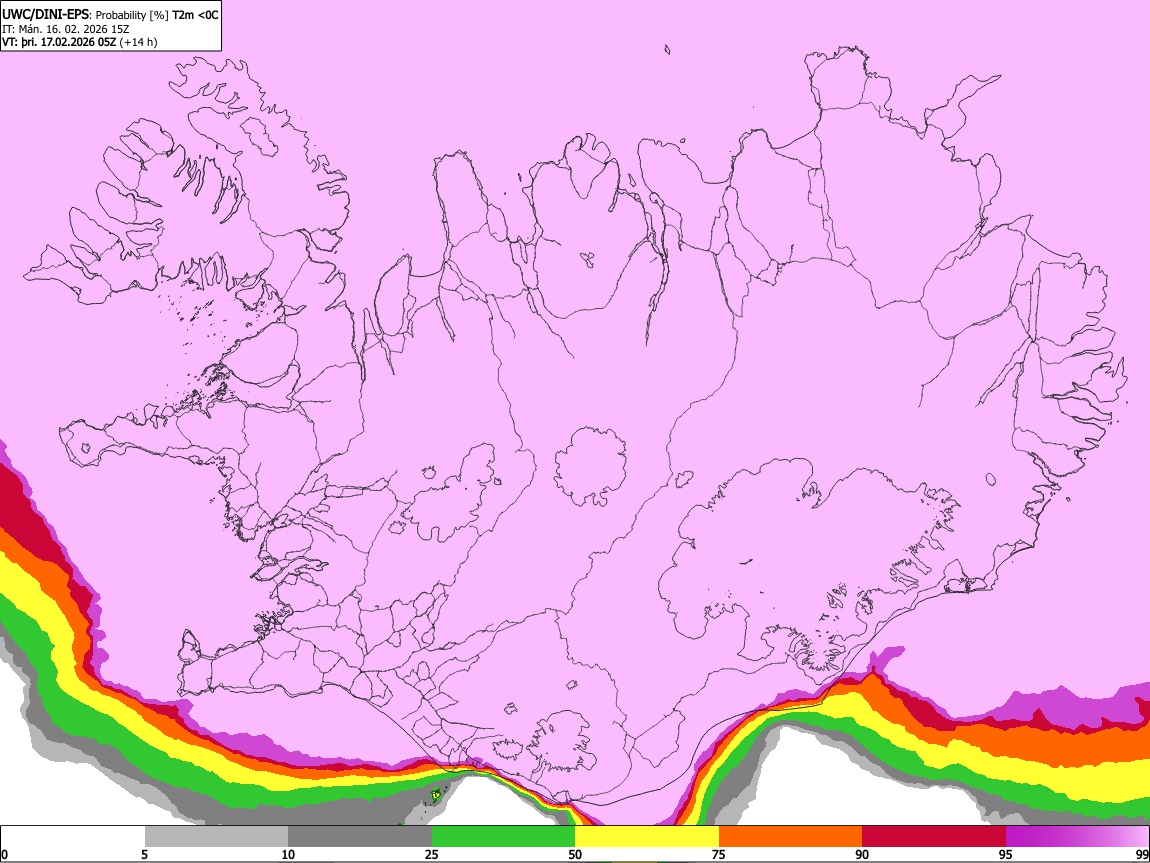Screen dimensions: 1150x863
Task: Click the orange 75–90 legend segment
Action: [791, 837]
